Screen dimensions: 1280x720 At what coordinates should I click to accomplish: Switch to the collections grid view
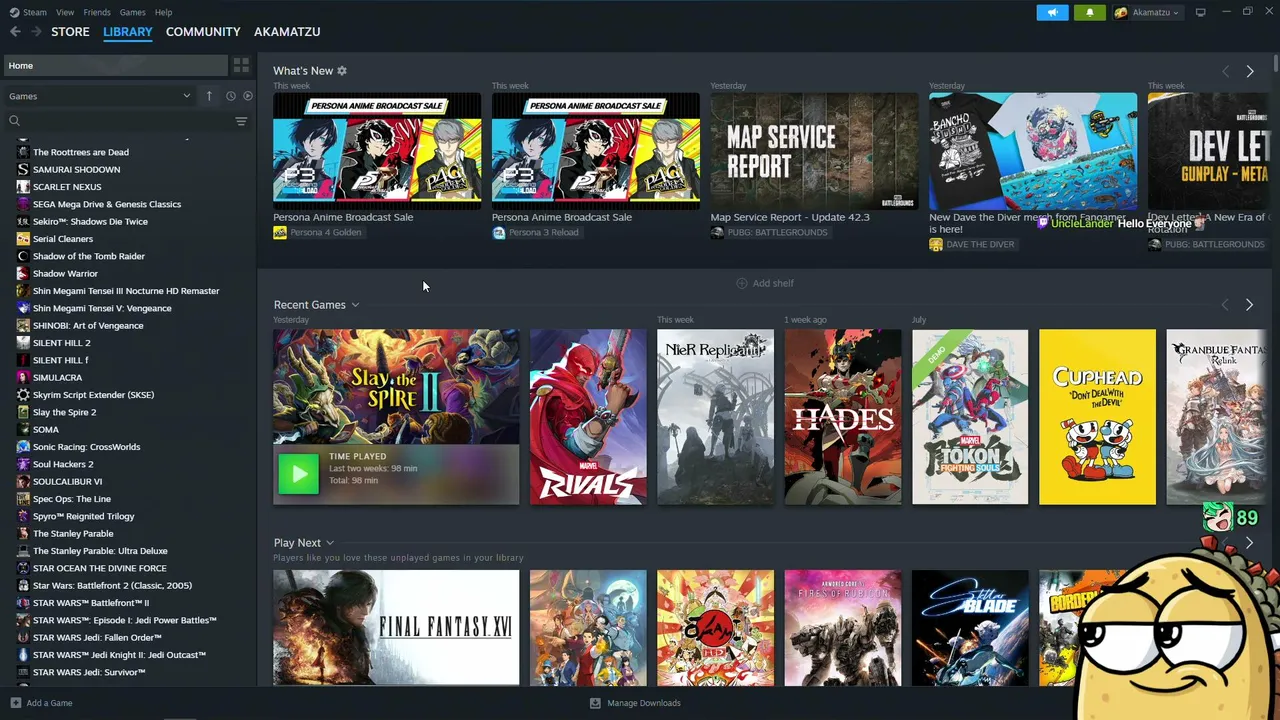tap(241, 65)
